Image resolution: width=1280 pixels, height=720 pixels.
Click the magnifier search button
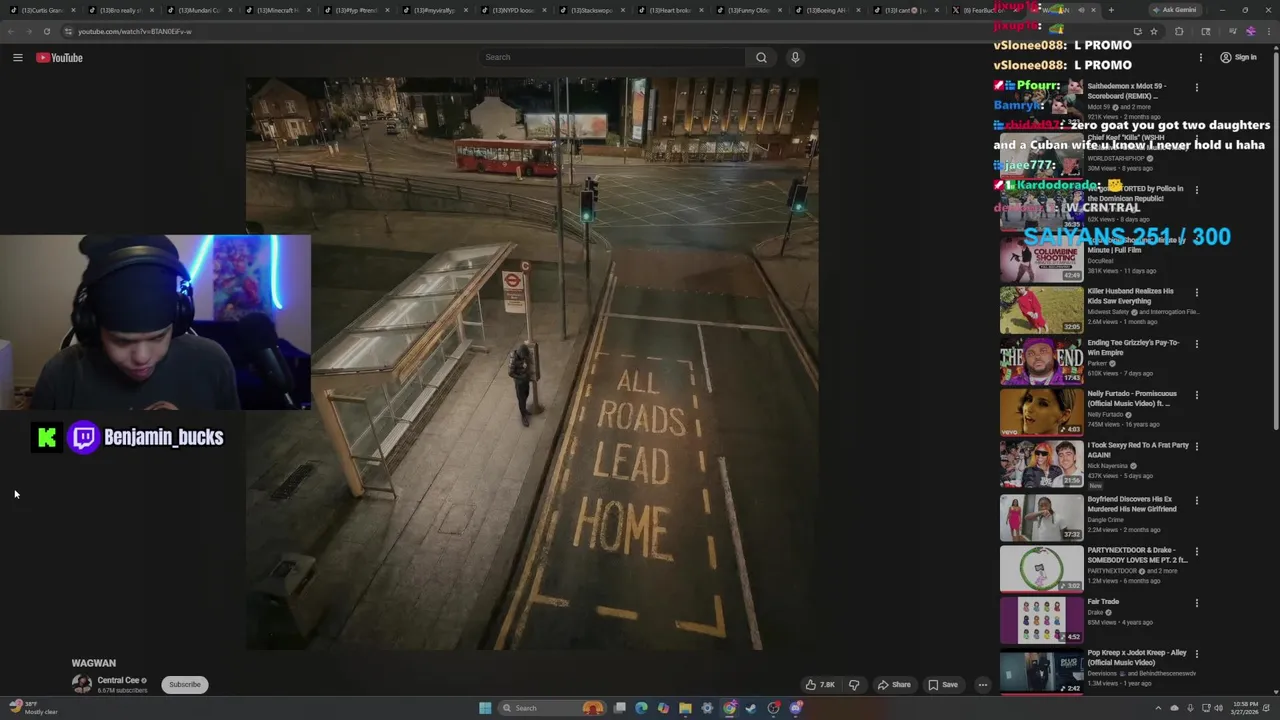click(x=761, y=57)
